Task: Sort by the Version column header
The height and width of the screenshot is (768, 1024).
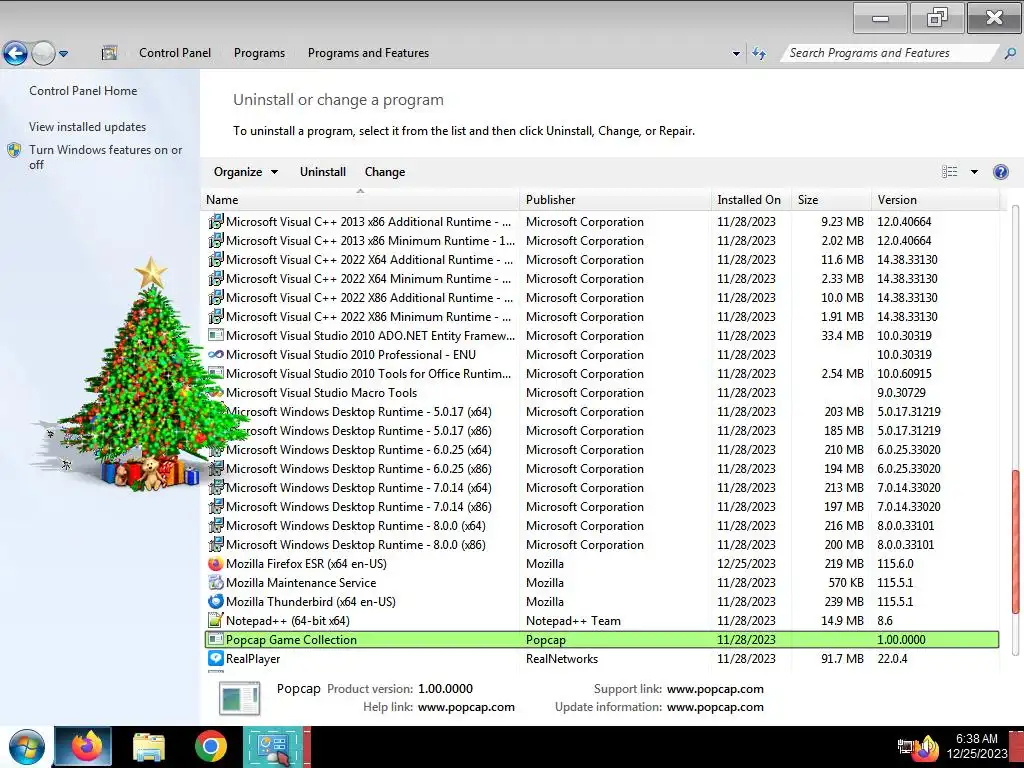Action: tap(935, 200)
